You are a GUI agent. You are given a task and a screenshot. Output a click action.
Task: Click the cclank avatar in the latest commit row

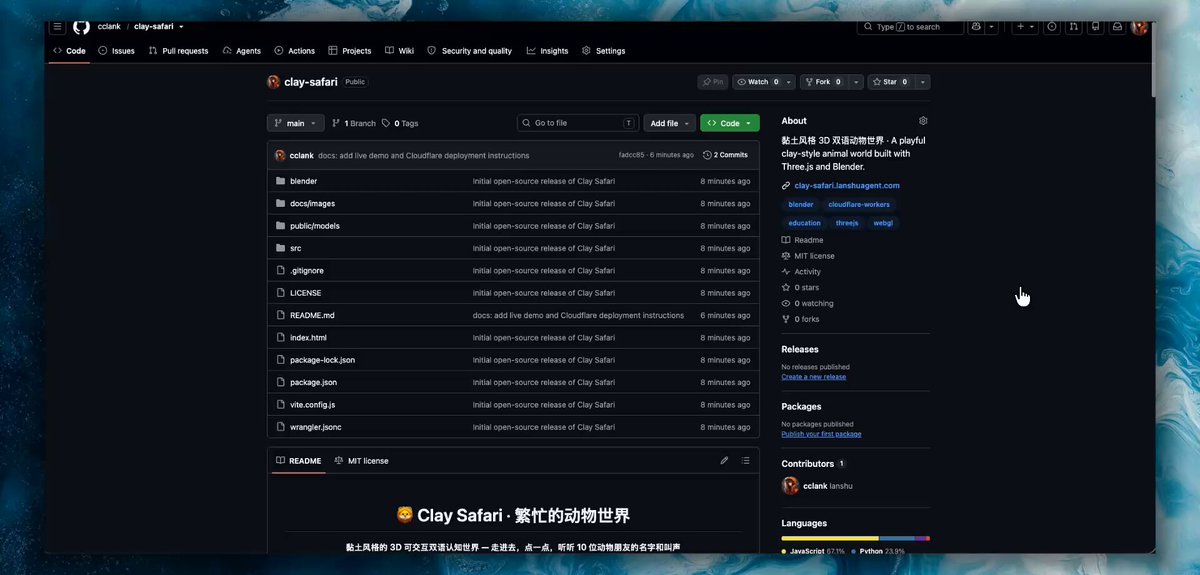(x=280, y=155)
